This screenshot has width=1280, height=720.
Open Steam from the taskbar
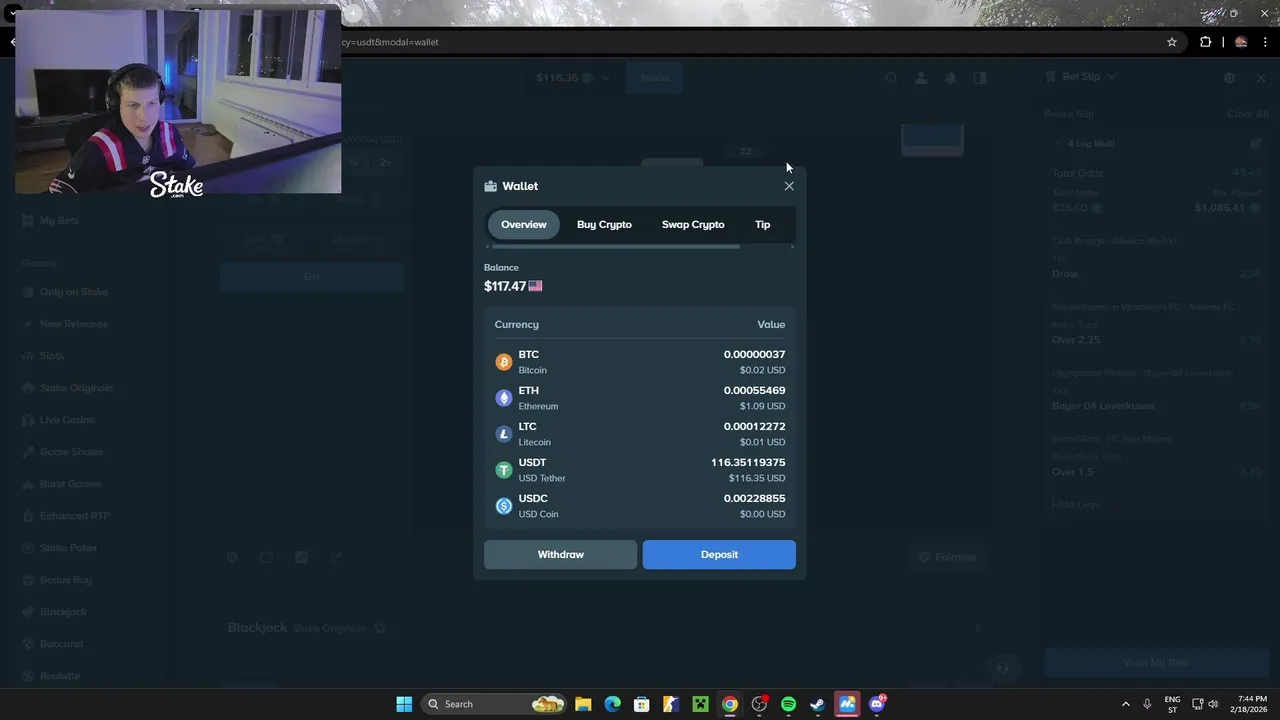point(817,704)
